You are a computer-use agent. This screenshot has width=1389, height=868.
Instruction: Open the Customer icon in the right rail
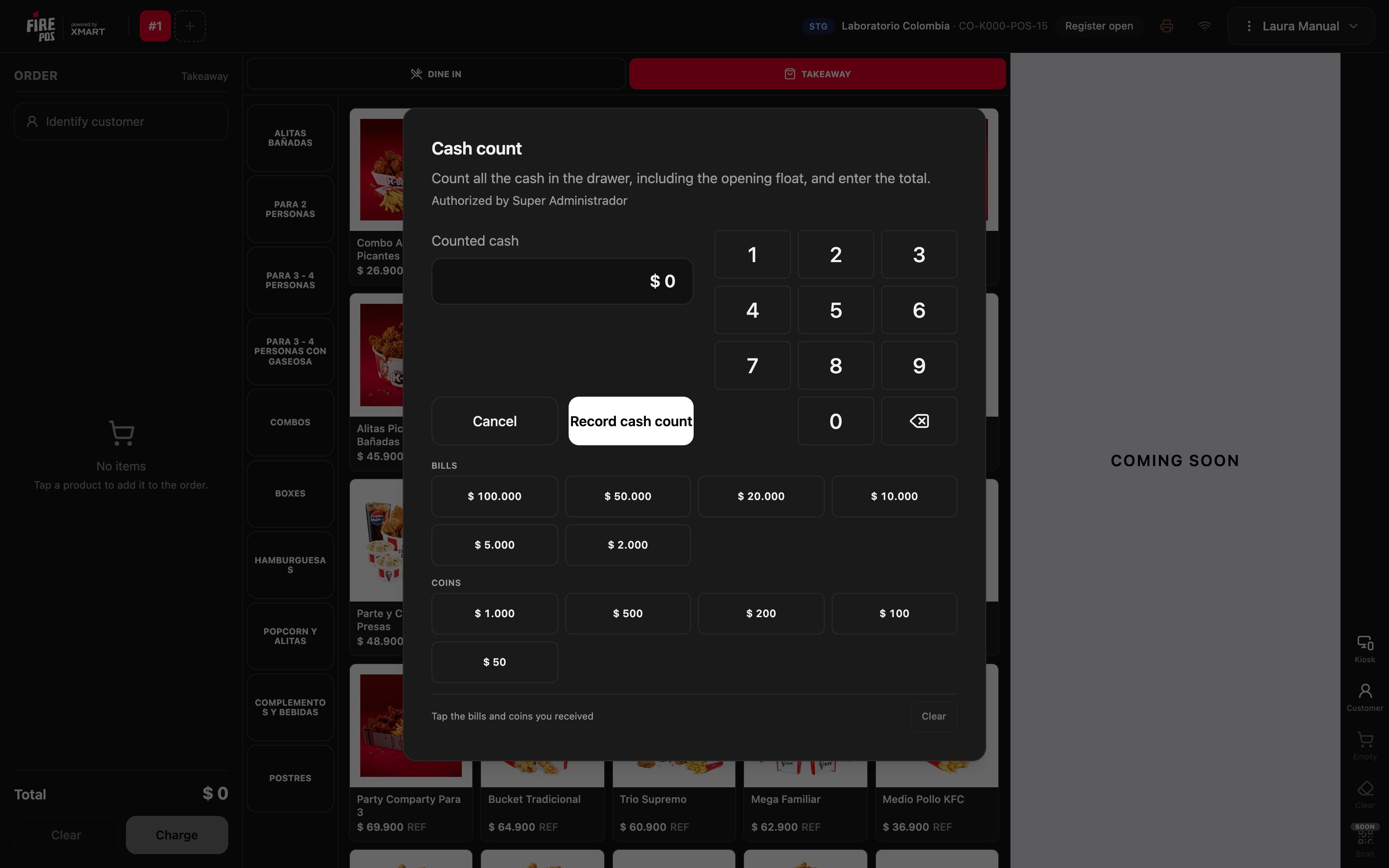click(x=1365, y=697)
